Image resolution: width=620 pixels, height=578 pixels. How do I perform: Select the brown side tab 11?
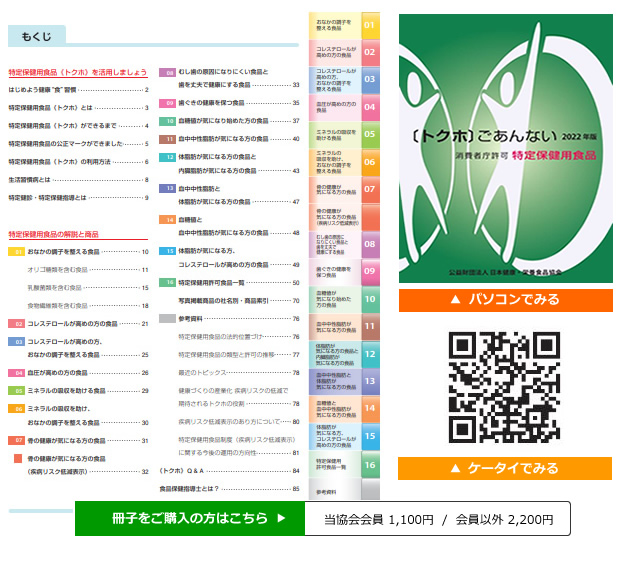[344, 327]
